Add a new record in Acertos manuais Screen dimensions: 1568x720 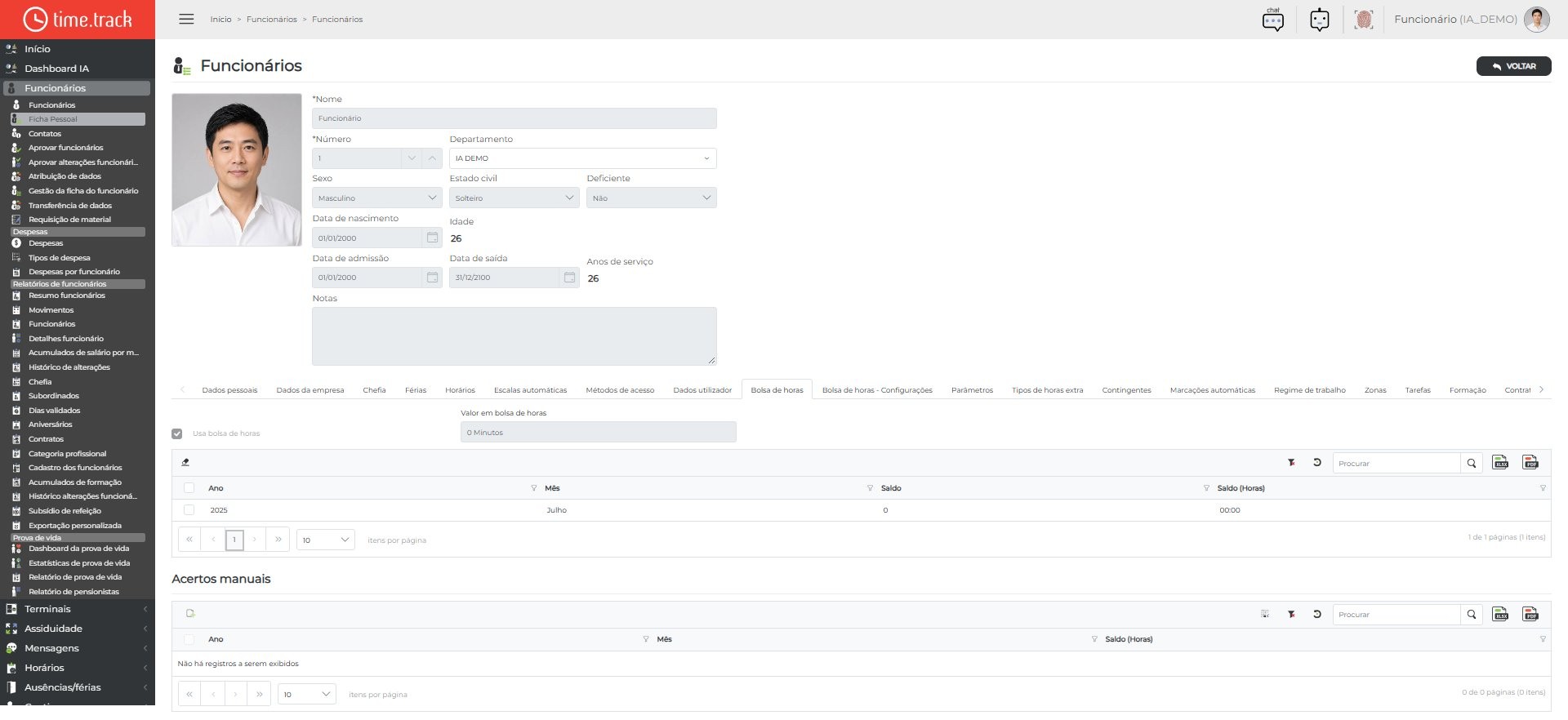pyautogui.click(x=190, y=613)
